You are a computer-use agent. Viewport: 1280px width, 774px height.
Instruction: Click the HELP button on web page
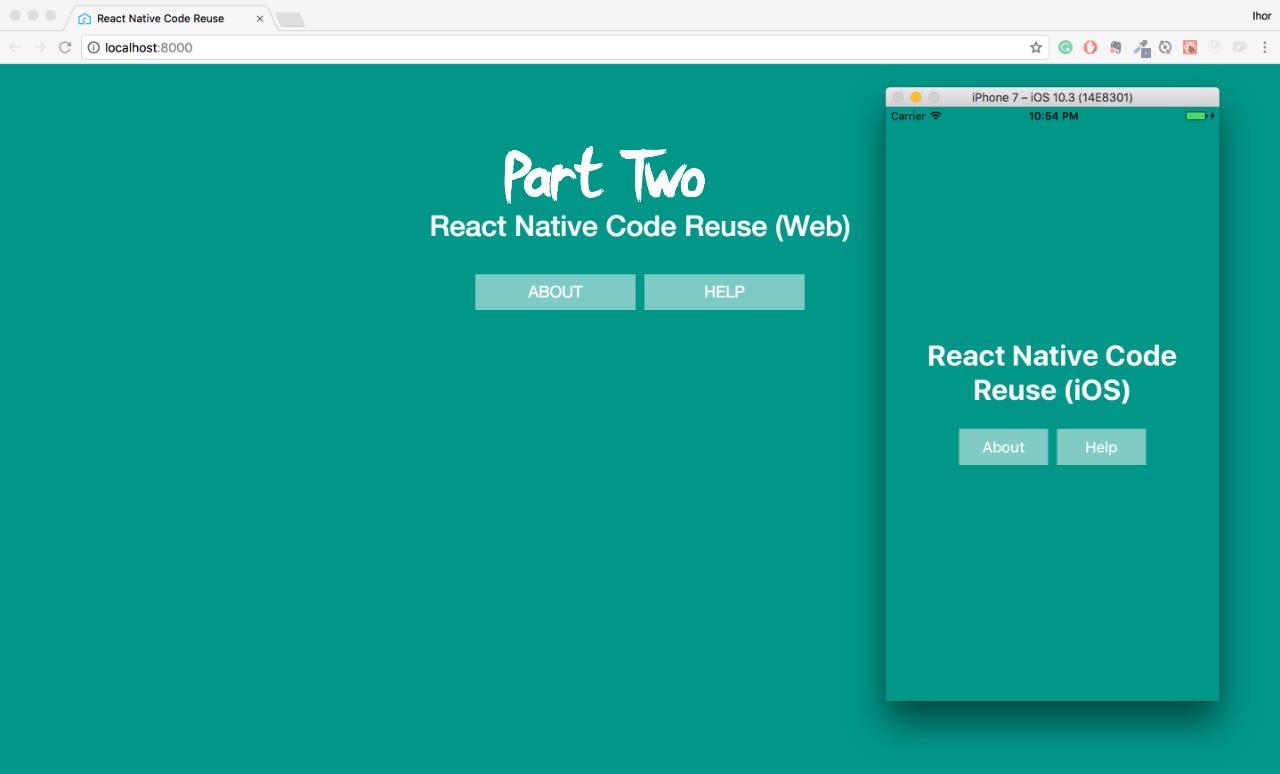pyautogui.click(x=724, y=292)
